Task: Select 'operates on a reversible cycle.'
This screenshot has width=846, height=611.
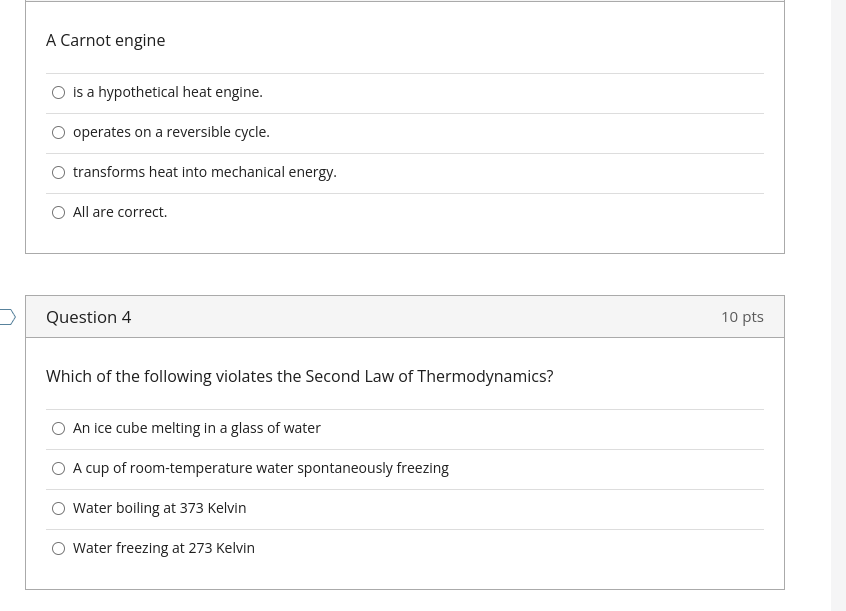Action: (58, 132)
